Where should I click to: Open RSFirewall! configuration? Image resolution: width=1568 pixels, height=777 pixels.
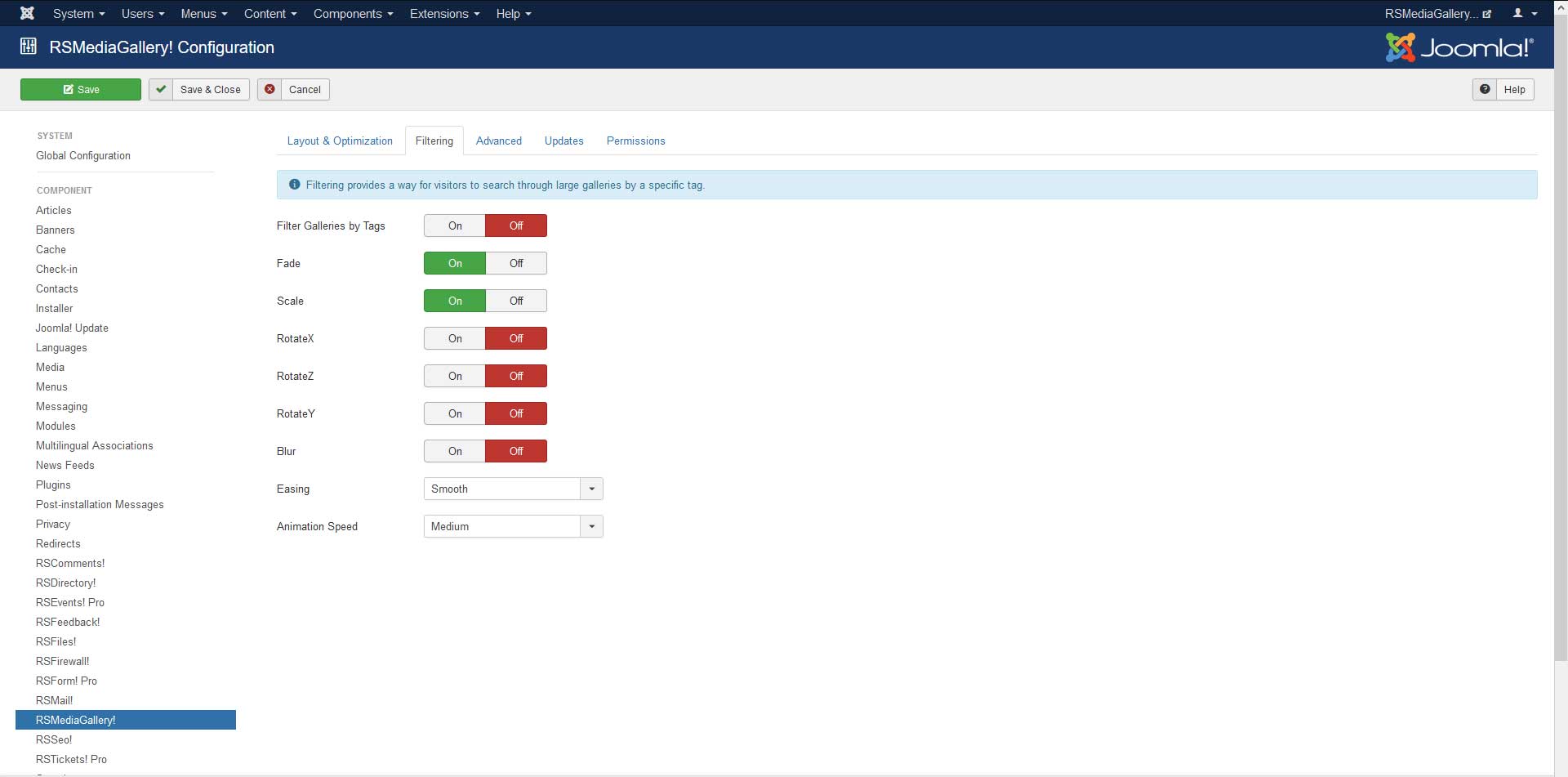[x=63, y=661]
